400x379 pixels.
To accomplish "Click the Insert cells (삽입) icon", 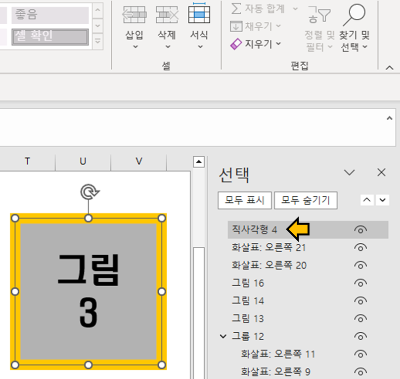I will pyautogui.click(x=134, y=15).
